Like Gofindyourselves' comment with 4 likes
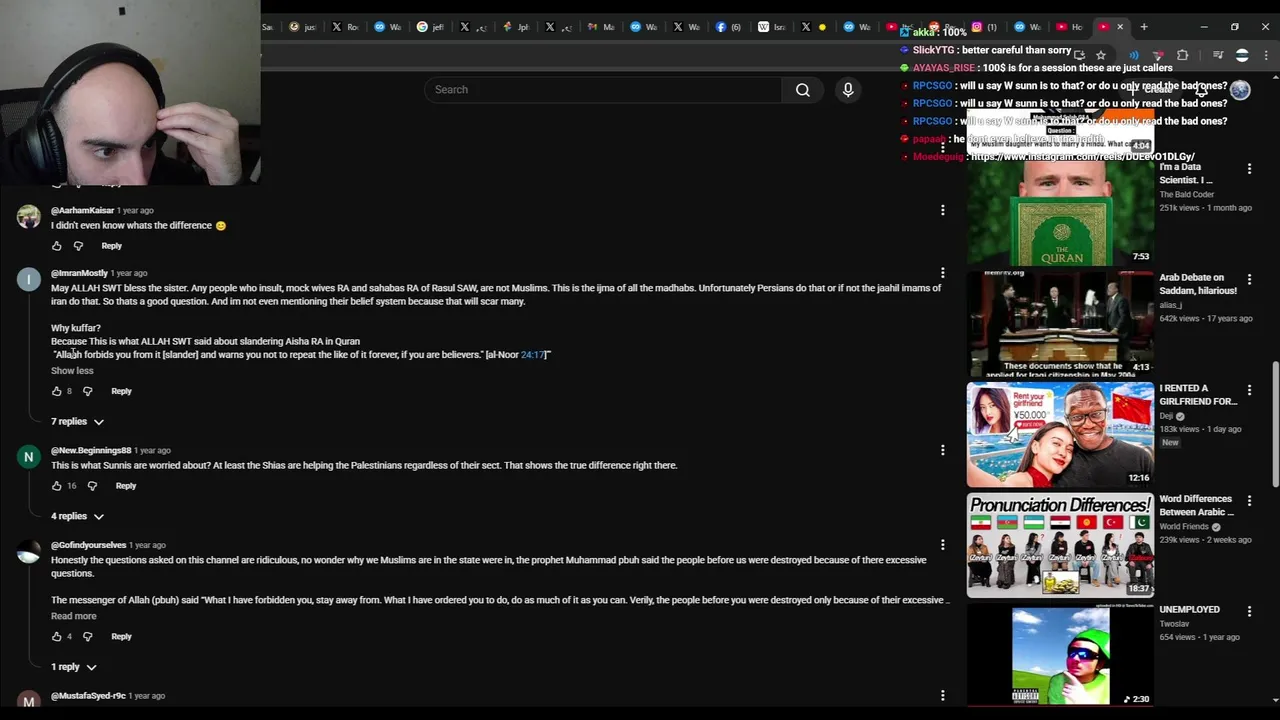This screenshot has width=1280, height=720. [56, 636]
